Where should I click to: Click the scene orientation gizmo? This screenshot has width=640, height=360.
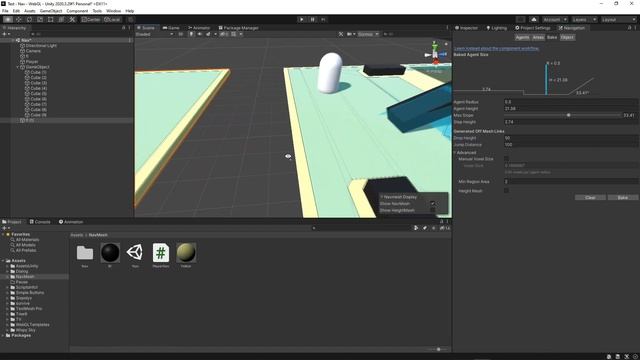(x=435, y=53)
